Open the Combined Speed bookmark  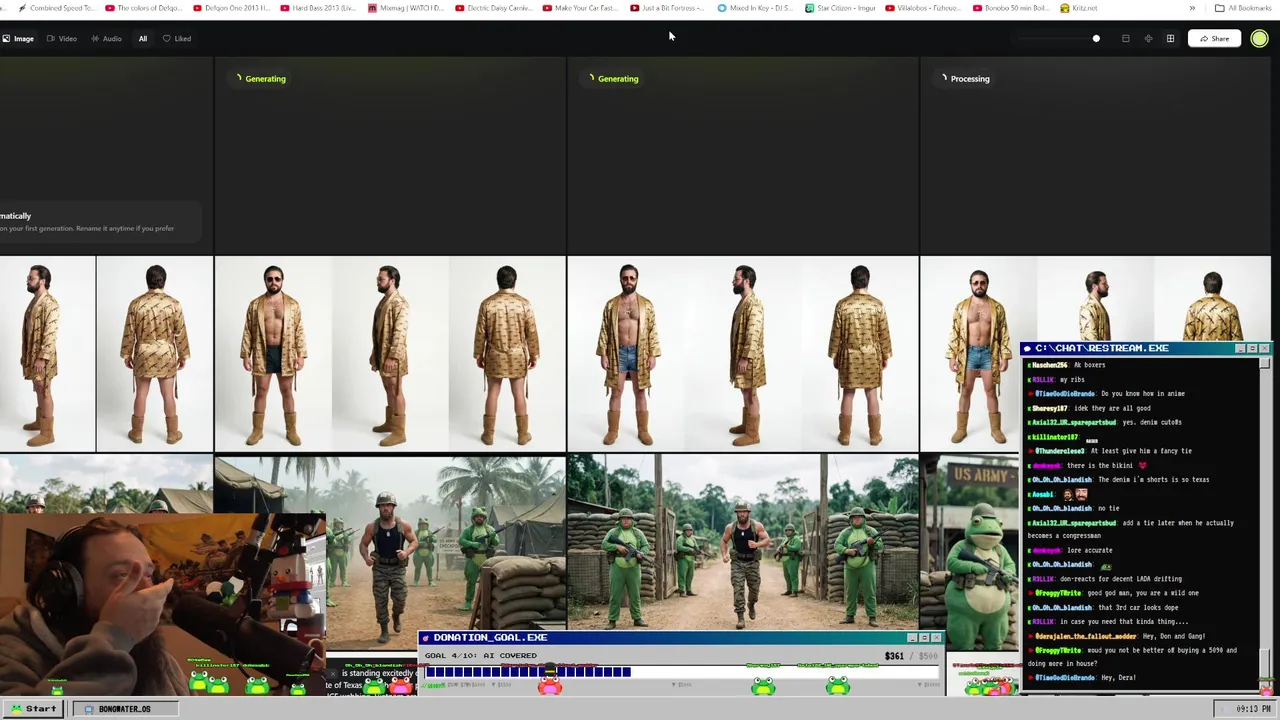click(x=57, y=8)
